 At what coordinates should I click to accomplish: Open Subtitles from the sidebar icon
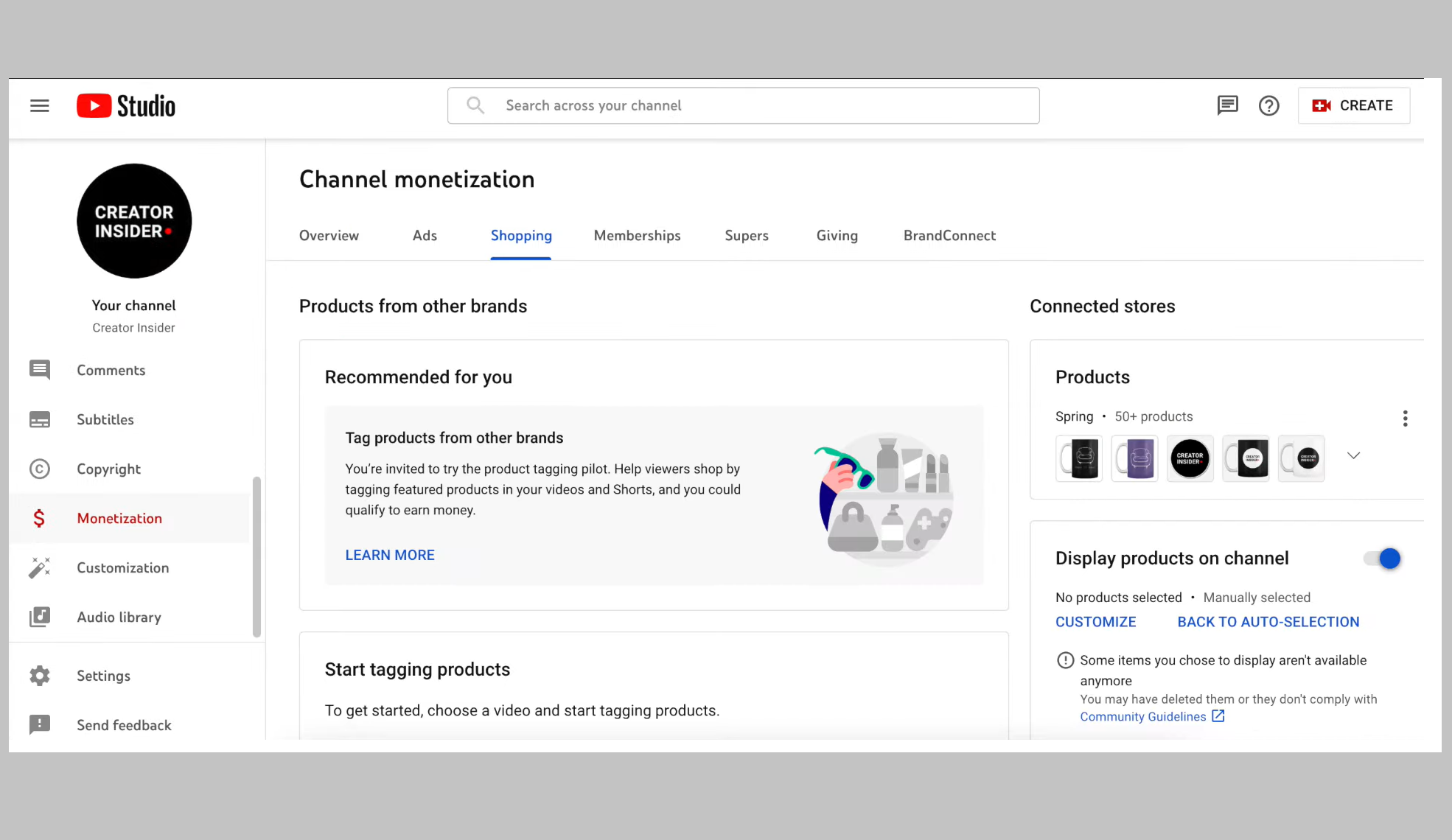[40, 420]
